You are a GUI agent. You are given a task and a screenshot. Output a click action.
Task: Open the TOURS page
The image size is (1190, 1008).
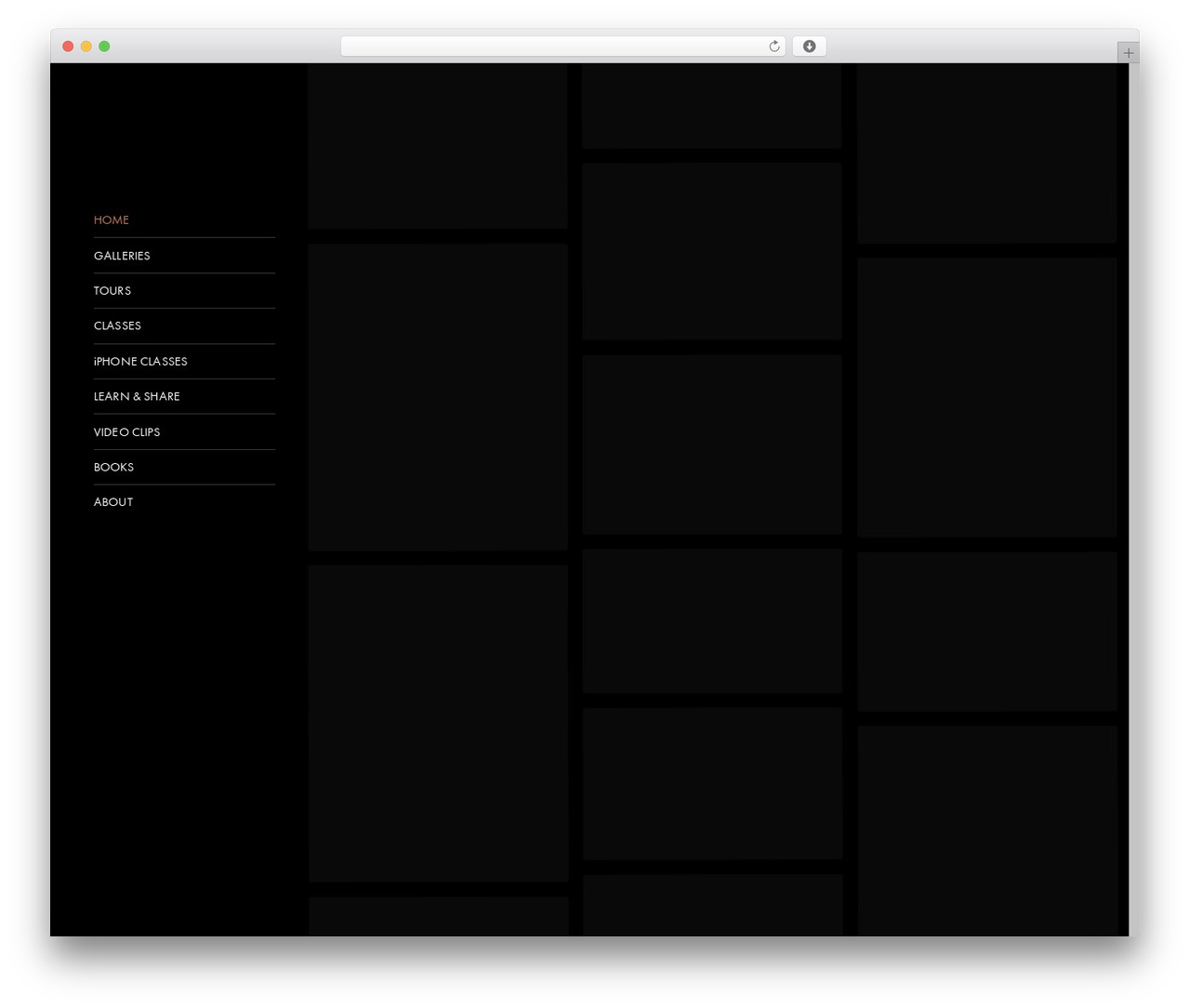tap(112, 291)
